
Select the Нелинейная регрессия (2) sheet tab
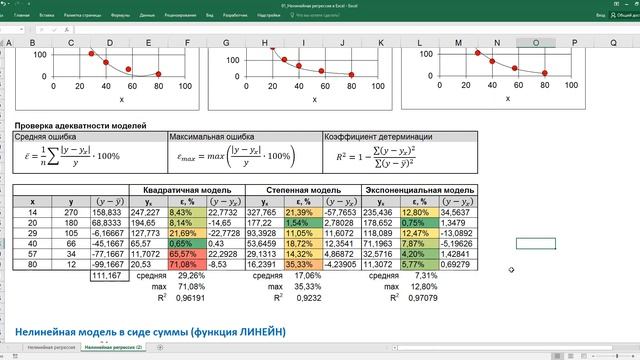113,347
